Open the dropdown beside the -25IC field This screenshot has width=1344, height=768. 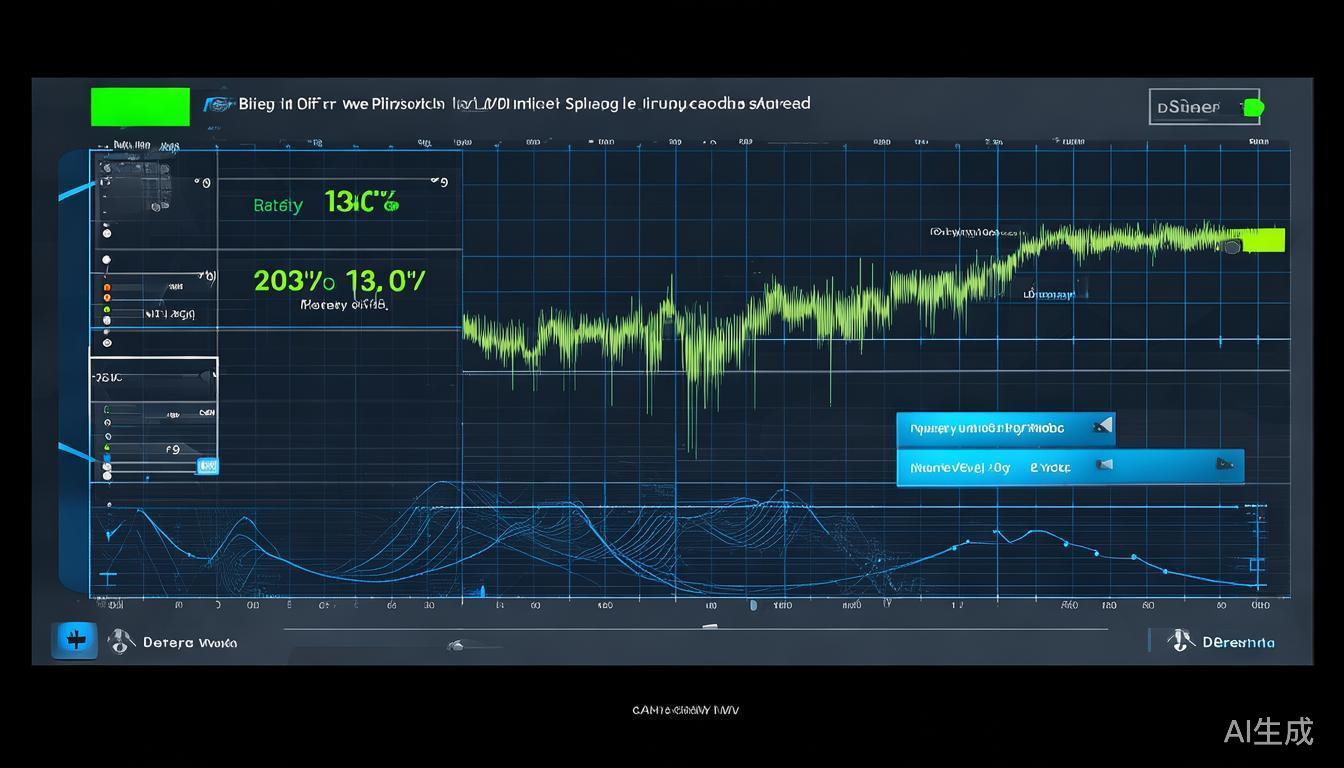point(207,377)
